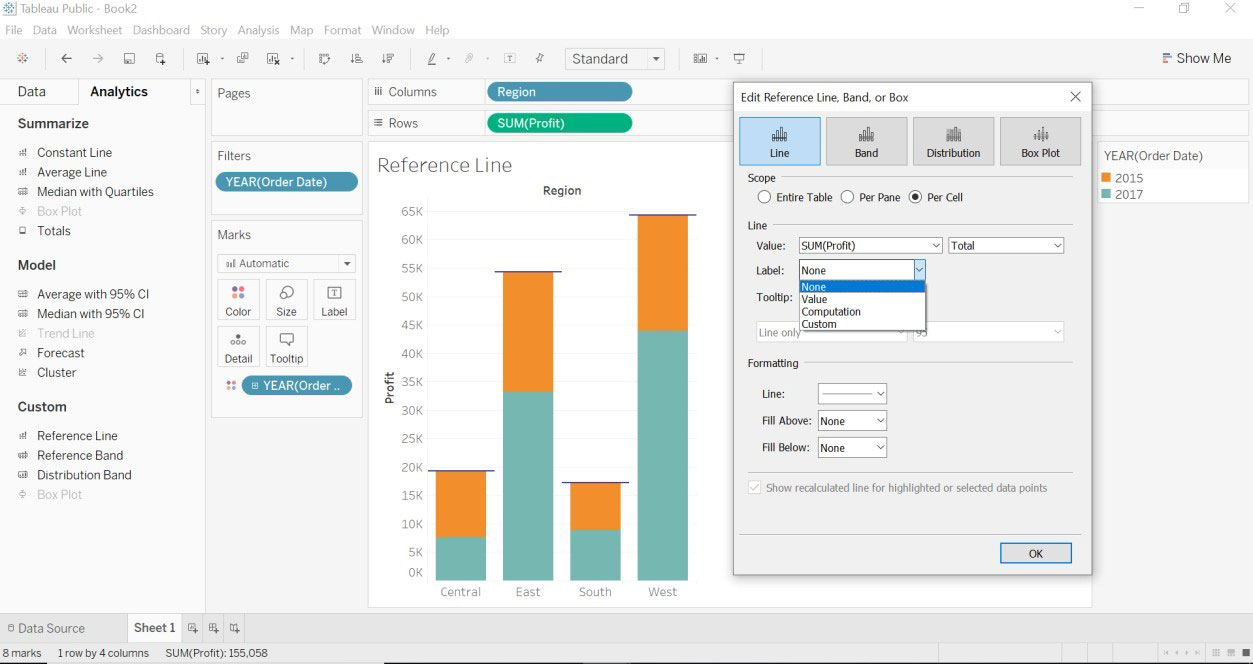Click the Show Me button
Viewport: 1253px width, 664px height.
[1196, 58]
